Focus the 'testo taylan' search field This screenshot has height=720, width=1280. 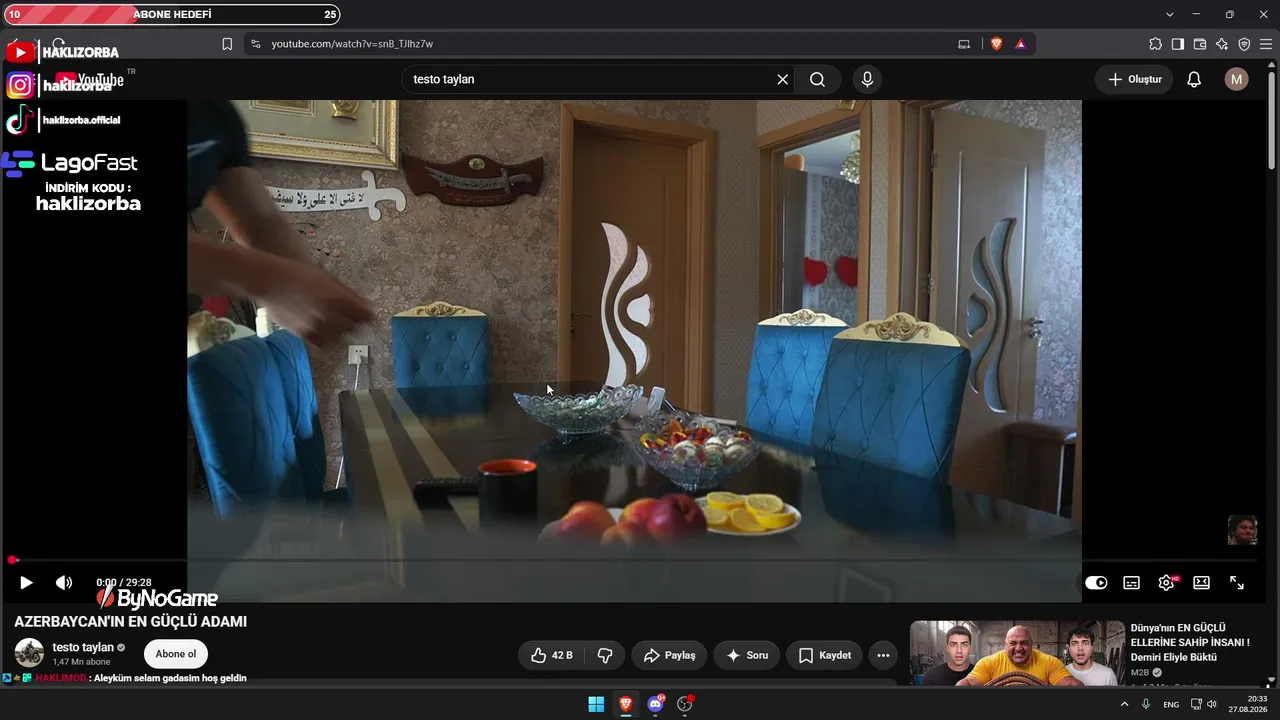pos(590,79)
